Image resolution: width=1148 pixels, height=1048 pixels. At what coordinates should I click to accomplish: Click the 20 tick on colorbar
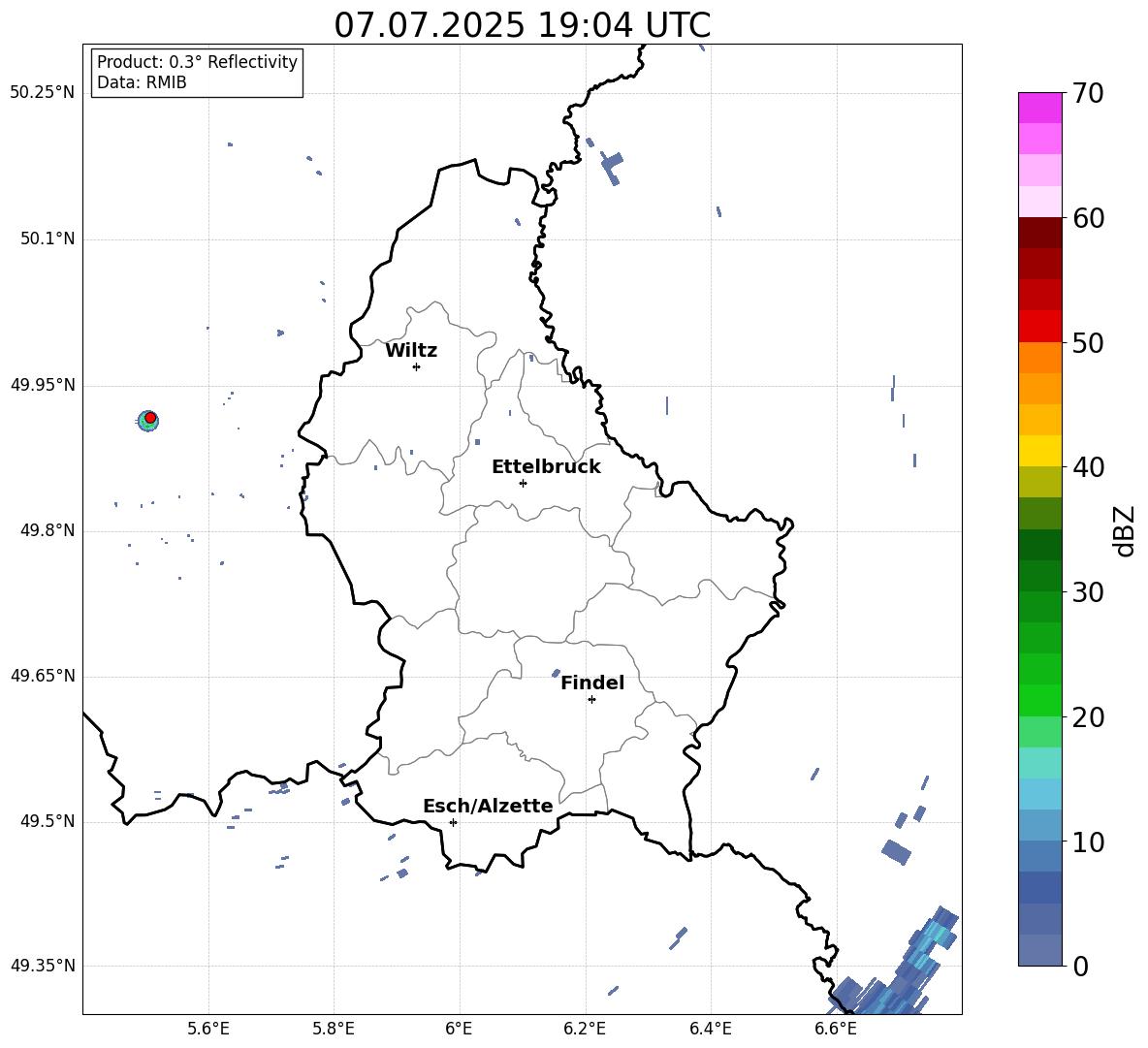[1088, 717]
